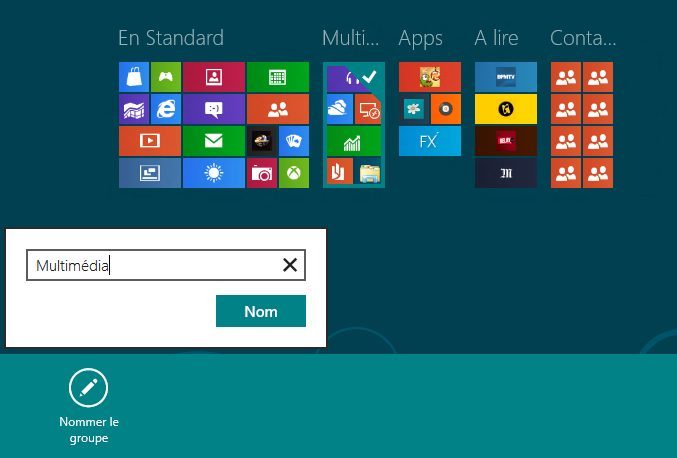This screenshot has width=677, height=458.
Task: Select the Internet Explorer tile
Action: (x=165, y=109)
